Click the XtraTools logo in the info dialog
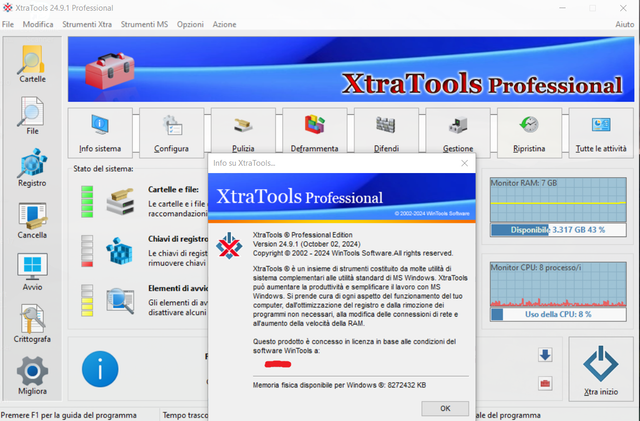 click(229, 246)
